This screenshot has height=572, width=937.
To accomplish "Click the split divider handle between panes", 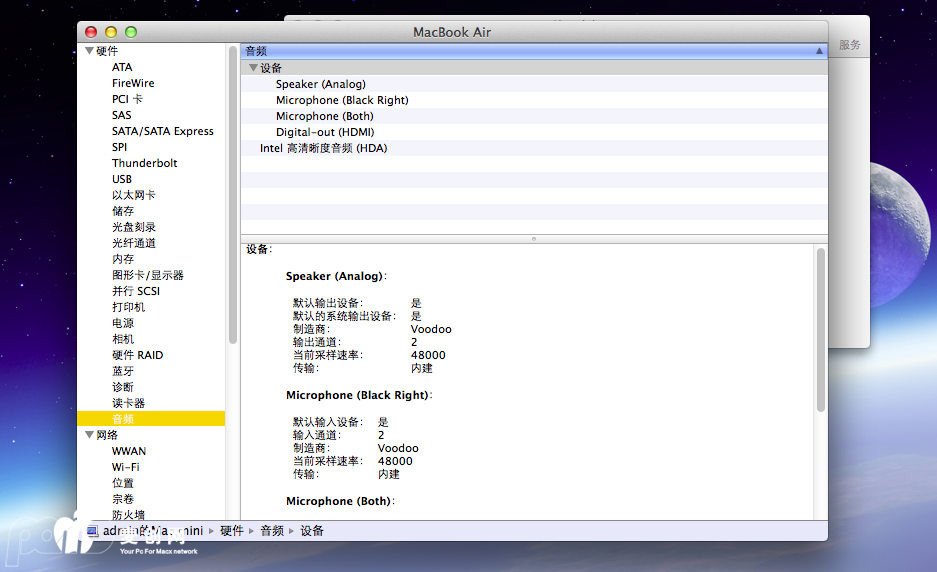I will (x=534, y=239).
